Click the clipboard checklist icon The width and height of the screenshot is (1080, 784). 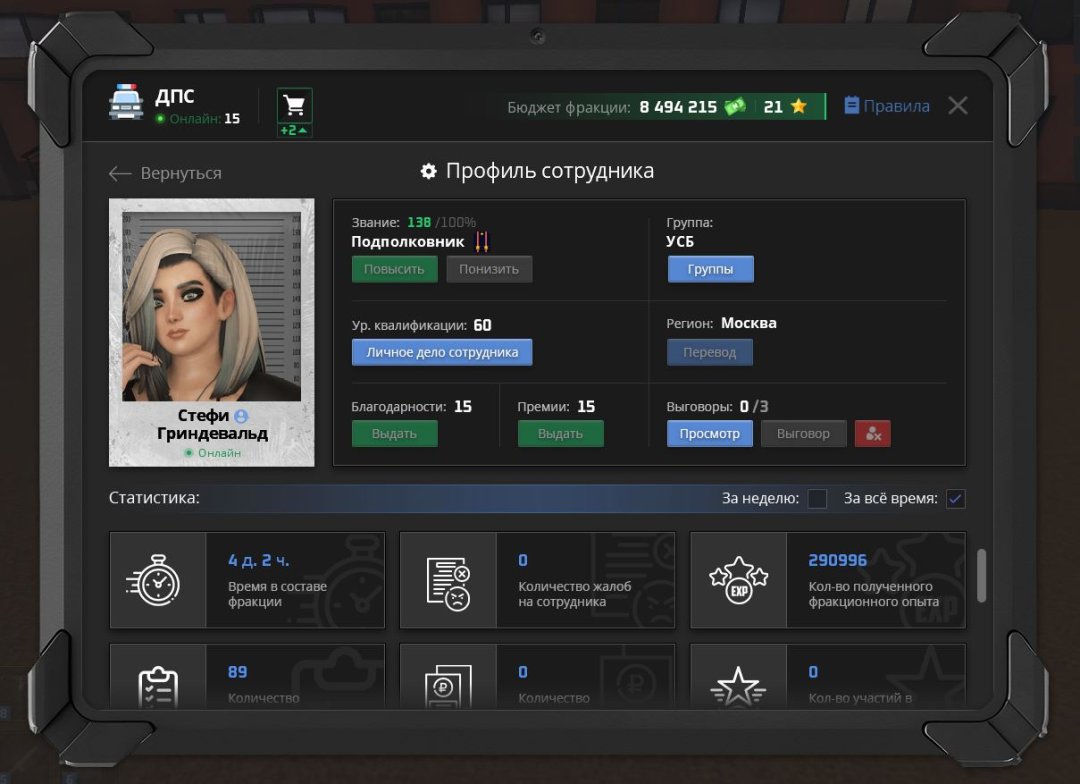click(158, 688)
